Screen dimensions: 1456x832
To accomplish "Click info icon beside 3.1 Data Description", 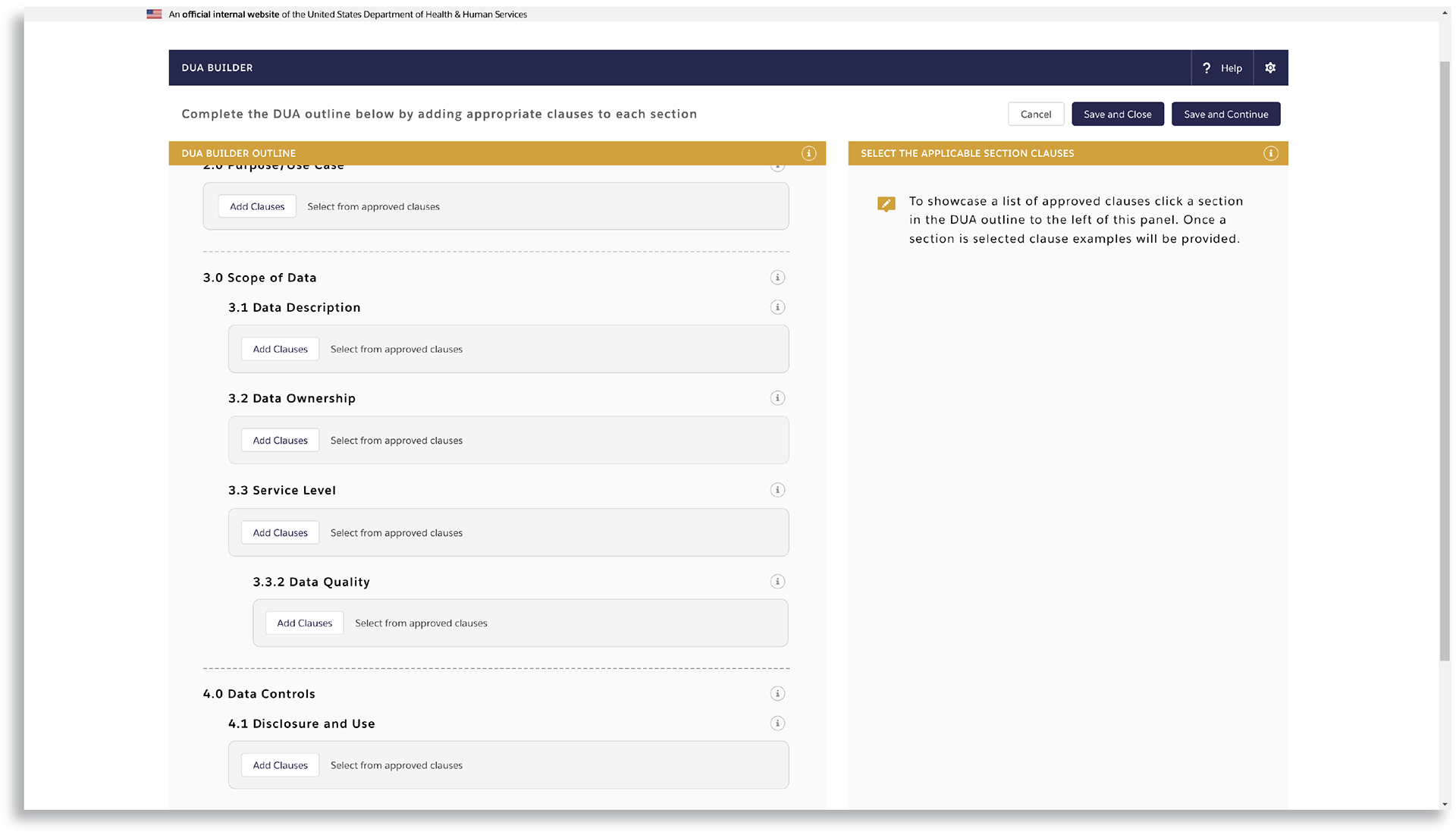I will coord(777,307).
